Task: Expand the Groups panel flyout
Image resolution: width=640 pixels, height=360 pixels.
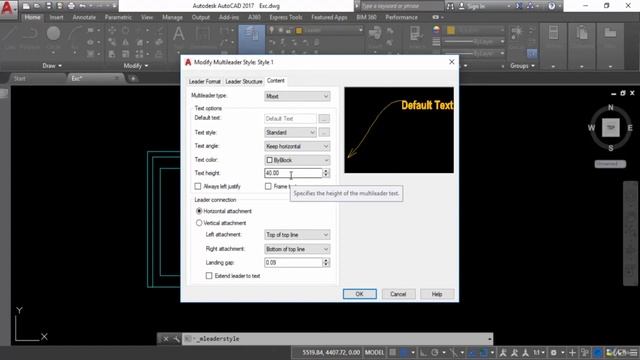Action: point(522,66)
